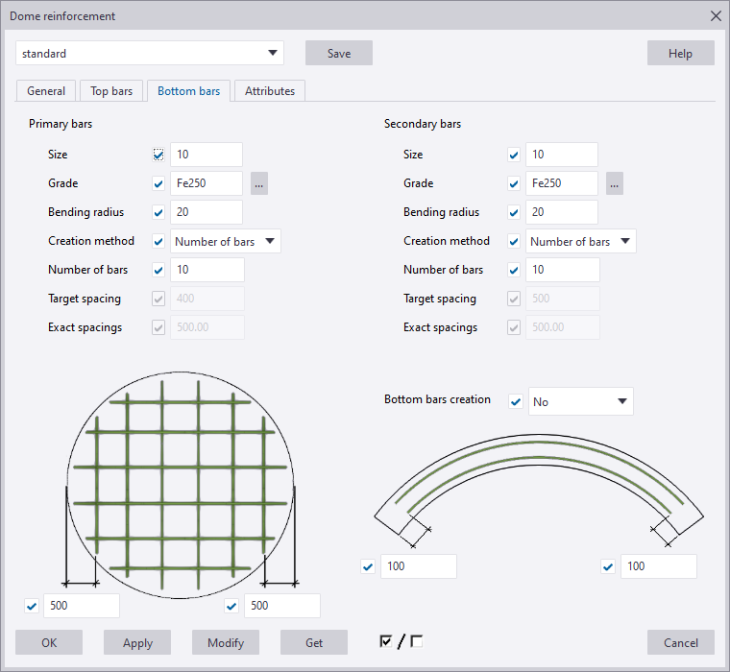This screenshot has height=672, width=730.
Task: Open the Bottom bars creation dropdown
Action: point(580,401)
